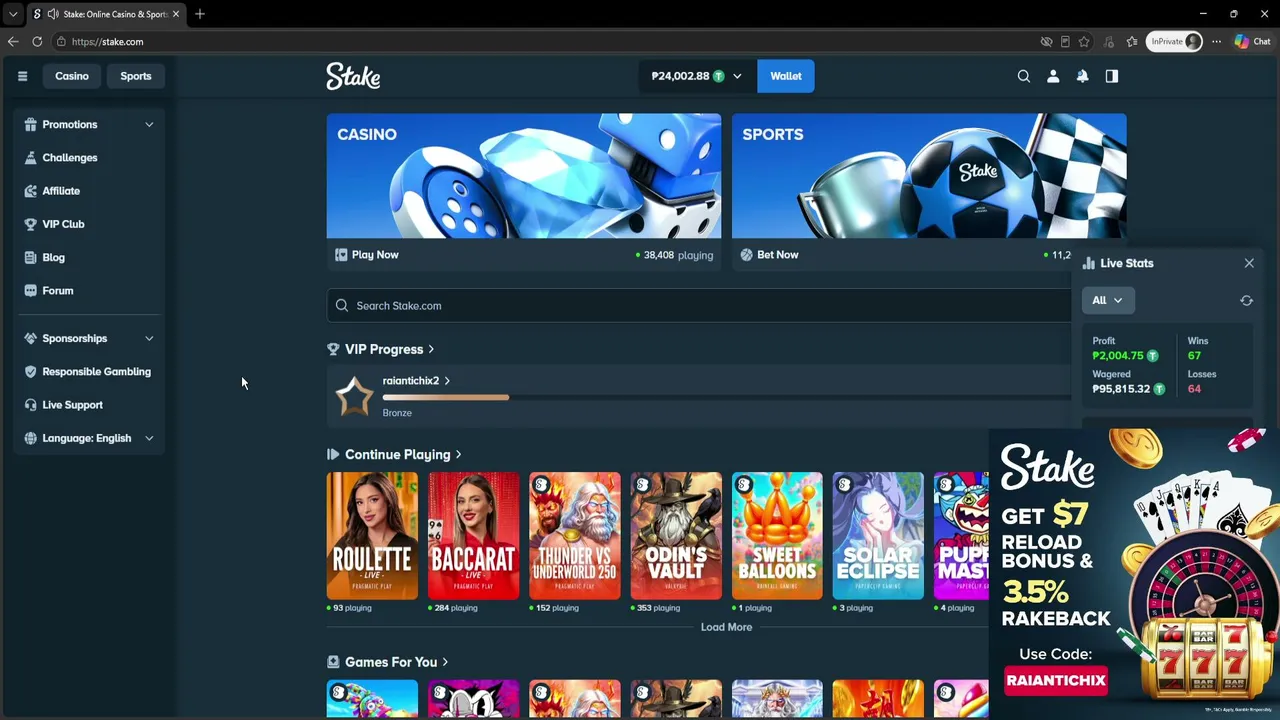The height and width of the screenshot is (720, 1280).
Task: Open the notifications bell icon
Action: click(x=1082, y=76)
